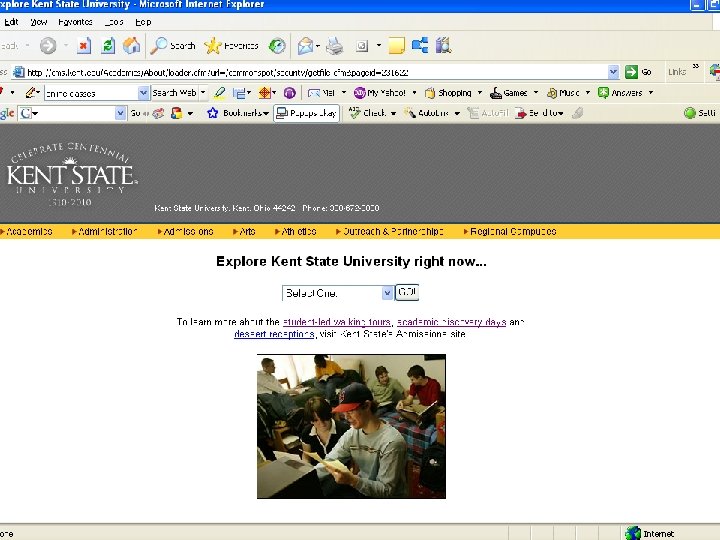
Task: Click the AutoLink button
Action: coord(426,113)
